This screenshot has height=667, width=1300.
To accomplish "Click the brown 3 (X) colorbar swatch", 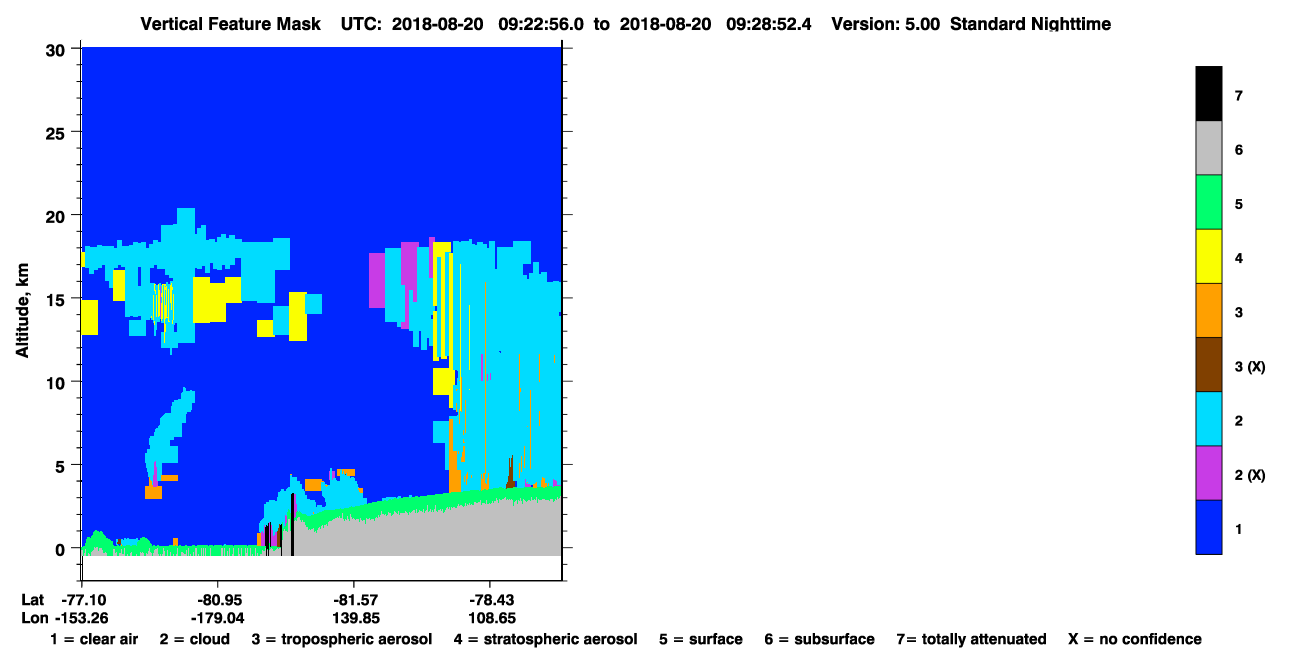I will [x=1209, y=364].
